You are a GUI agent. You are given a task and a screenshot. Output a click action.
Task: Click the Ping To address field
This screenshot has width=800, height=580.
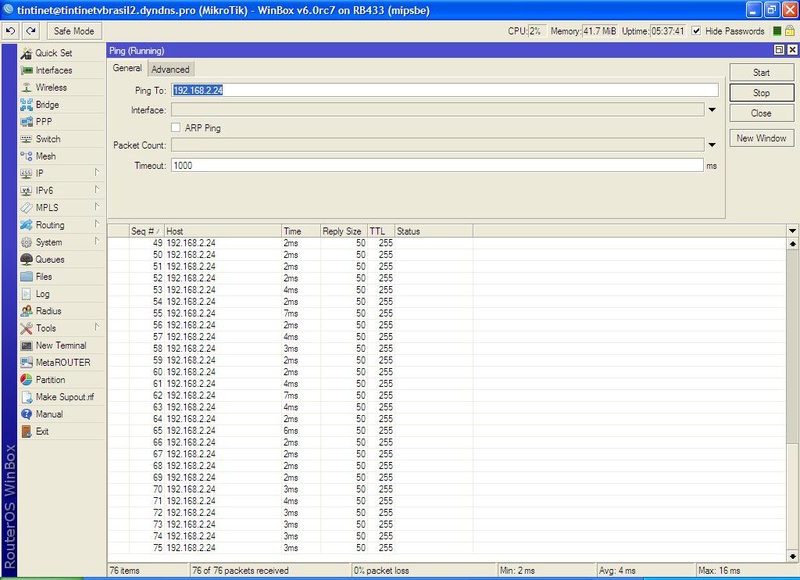point(444,90)
